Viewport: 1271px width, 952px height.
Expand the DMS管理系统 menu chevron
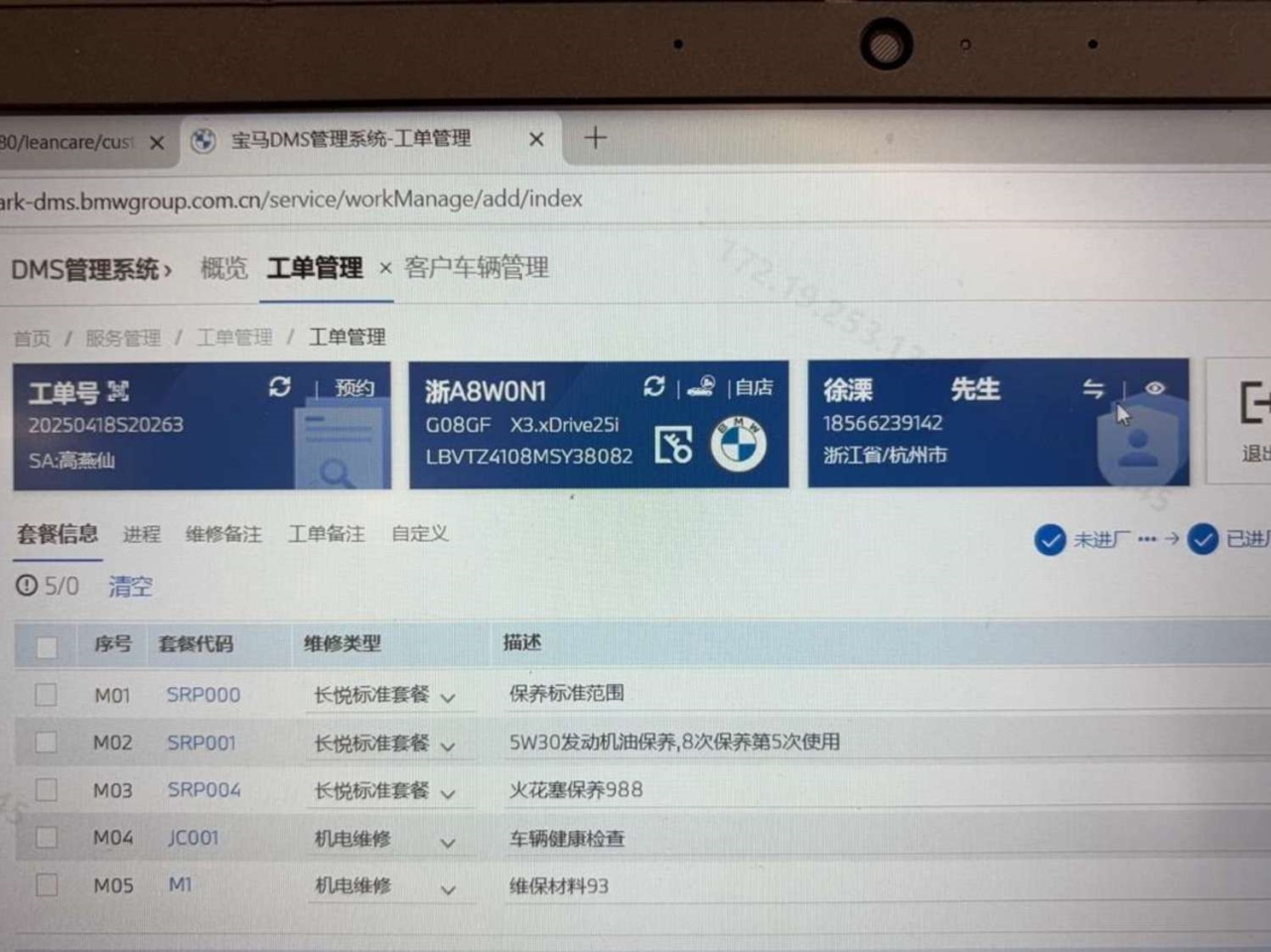pyautogui.click(x=168, y=270)
